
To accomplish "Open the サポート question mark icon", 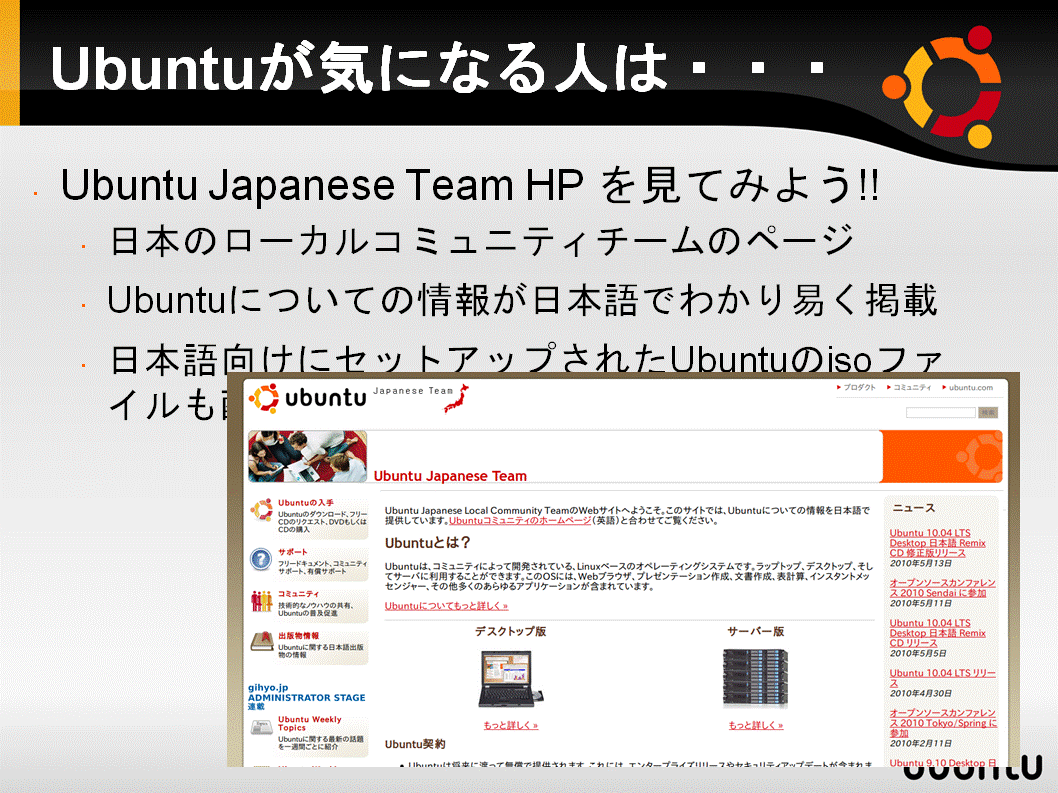I will 260,559.
